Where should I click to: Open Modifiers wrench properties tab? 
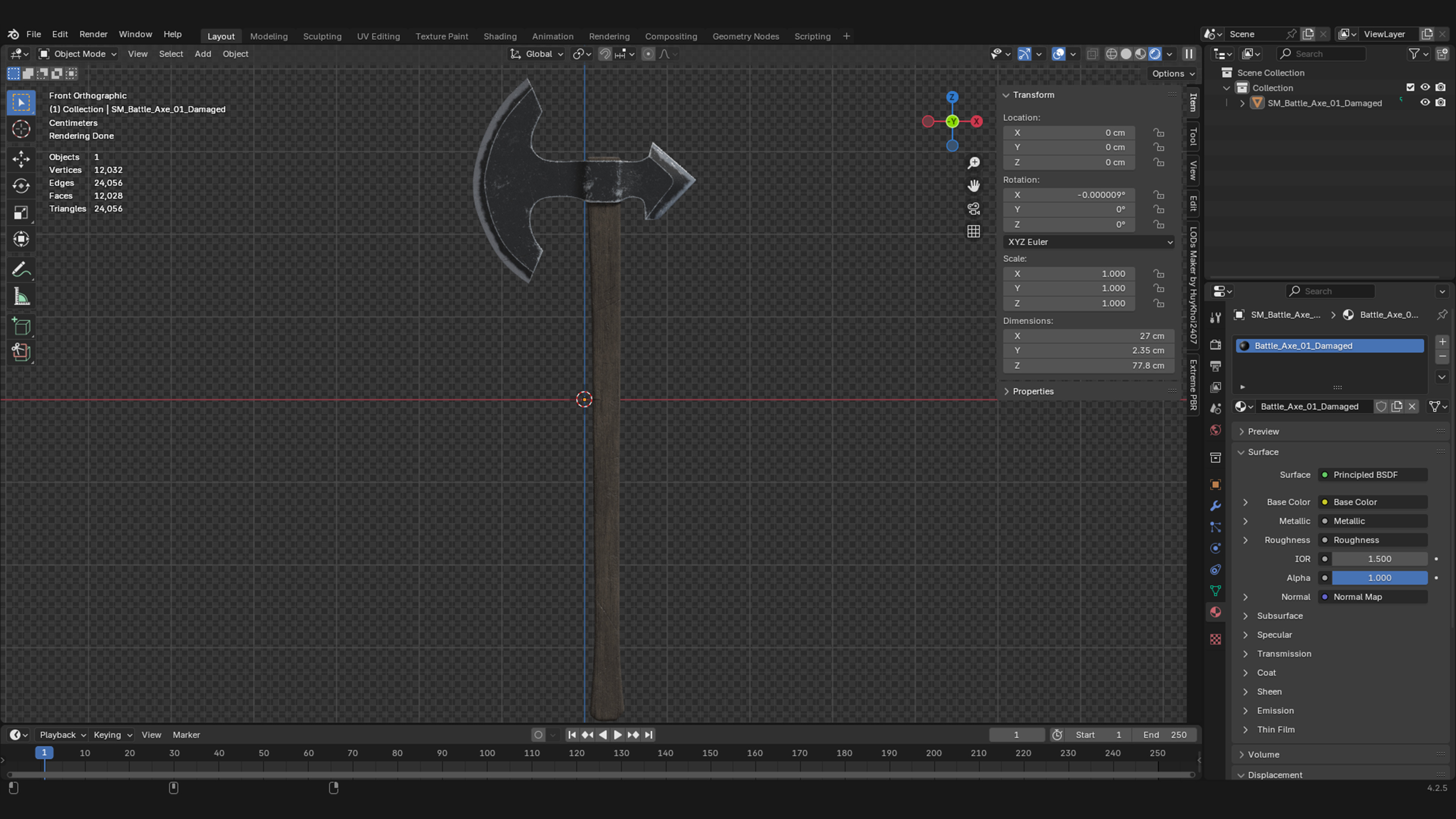click(x=1215, y=506)
